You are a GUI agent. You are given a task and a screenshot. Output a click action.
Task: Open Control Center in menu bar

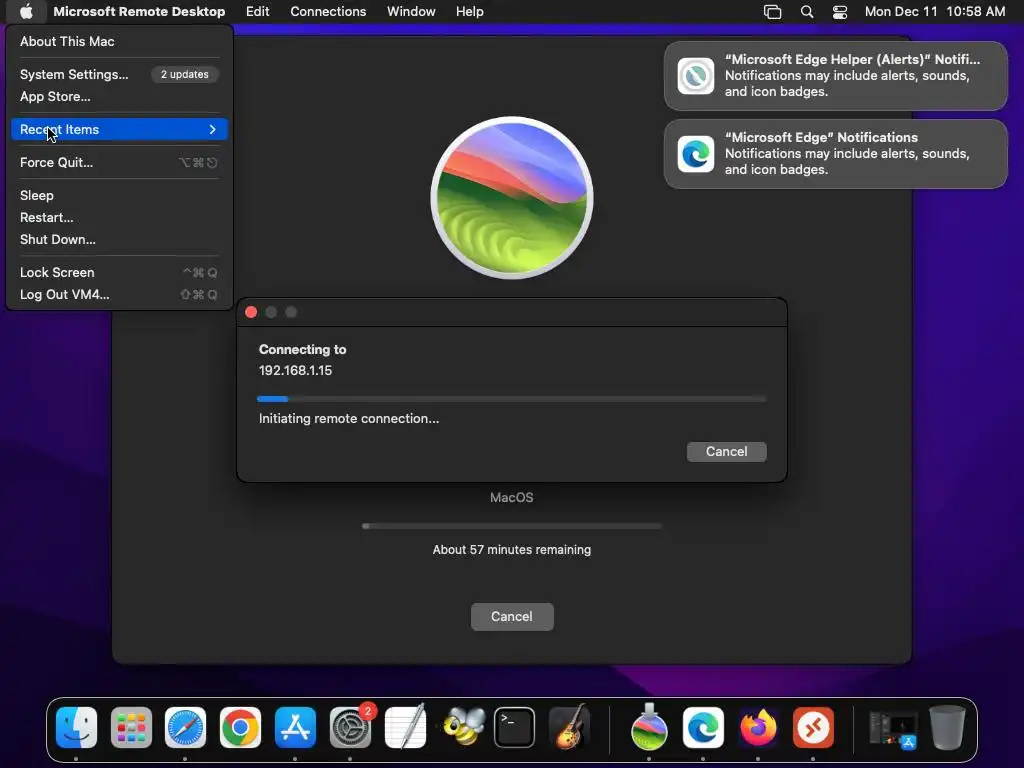coord(840,12)
